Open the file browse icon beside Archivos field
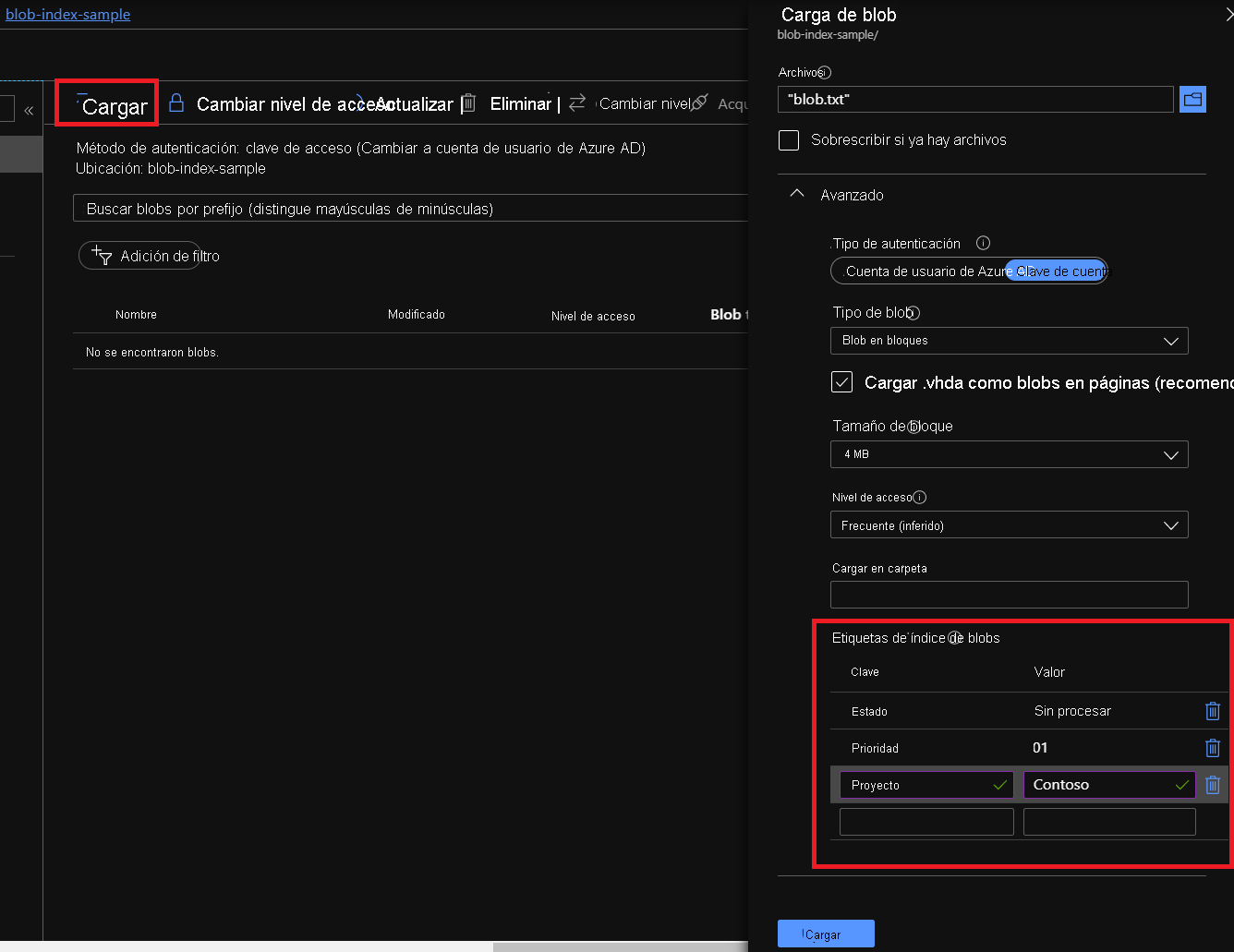Viewport: 1234px width, 952px height. (1192, 99)
